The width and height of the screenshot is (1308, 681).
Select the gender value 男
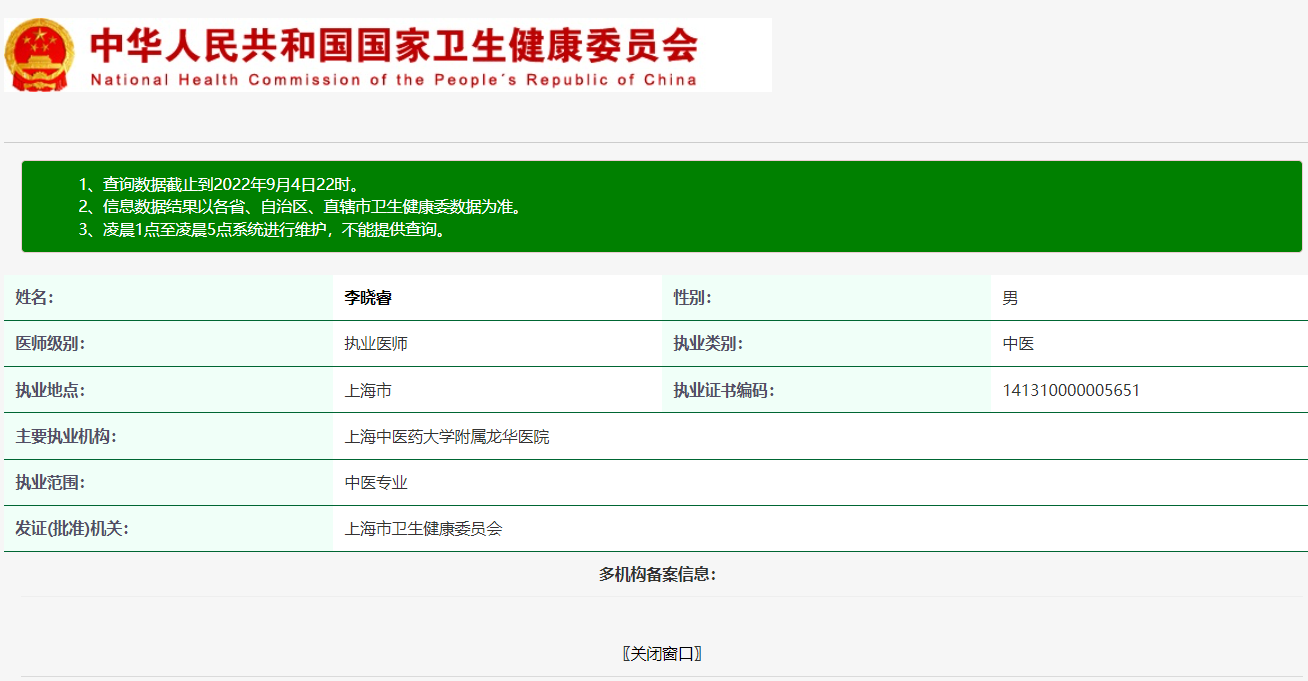[x=1010, y=298]
